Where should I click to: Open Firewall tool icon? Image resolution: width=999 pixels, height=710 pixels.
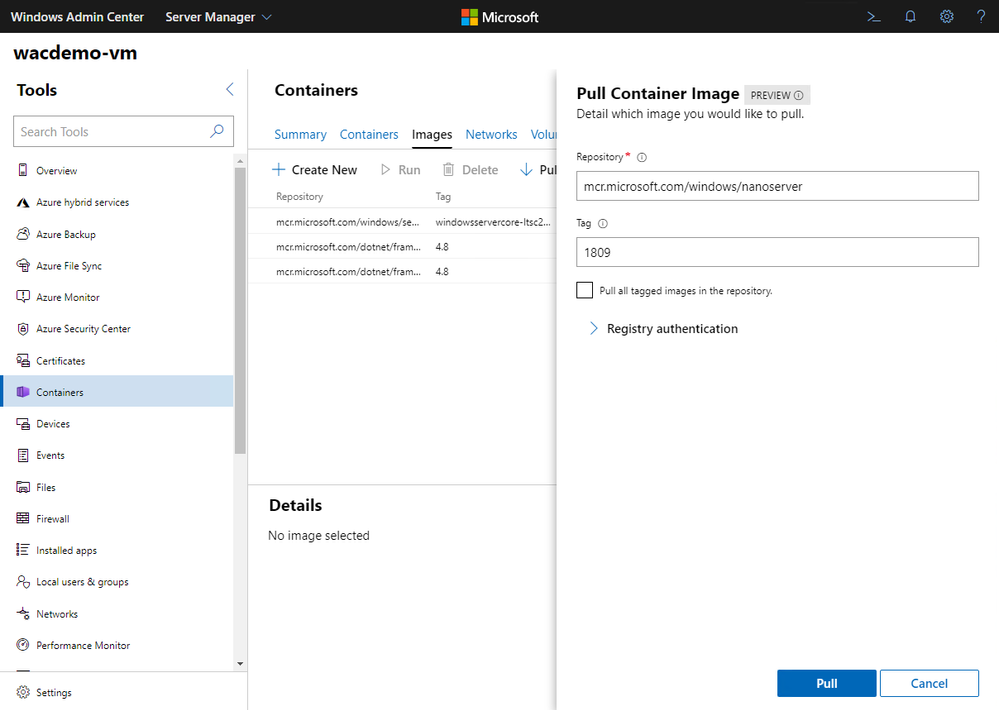(x=23, y=518)
